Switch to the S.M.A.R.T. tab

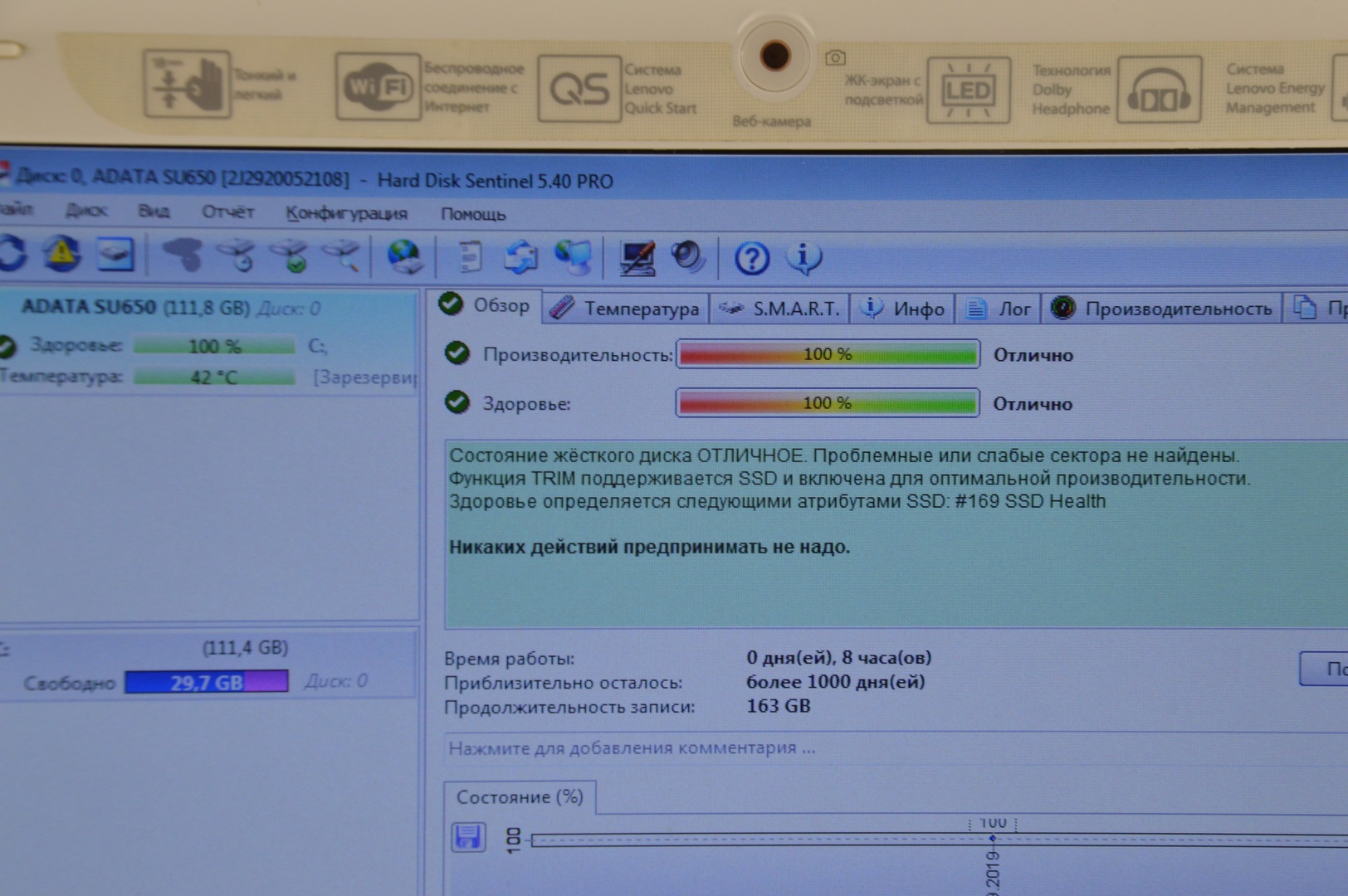(780, 309)
